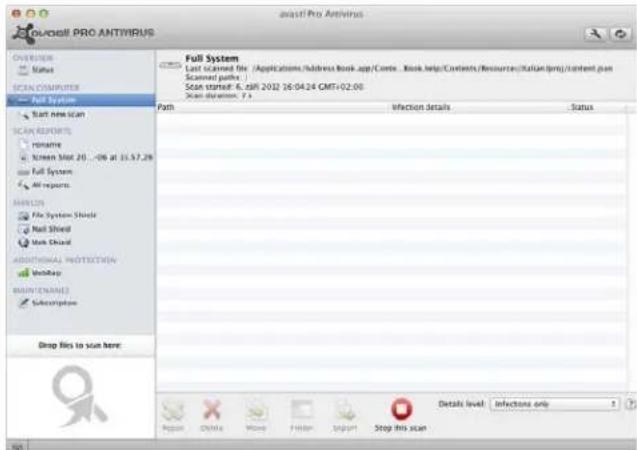Click the Web Shield globe icon

coord(24,242)
